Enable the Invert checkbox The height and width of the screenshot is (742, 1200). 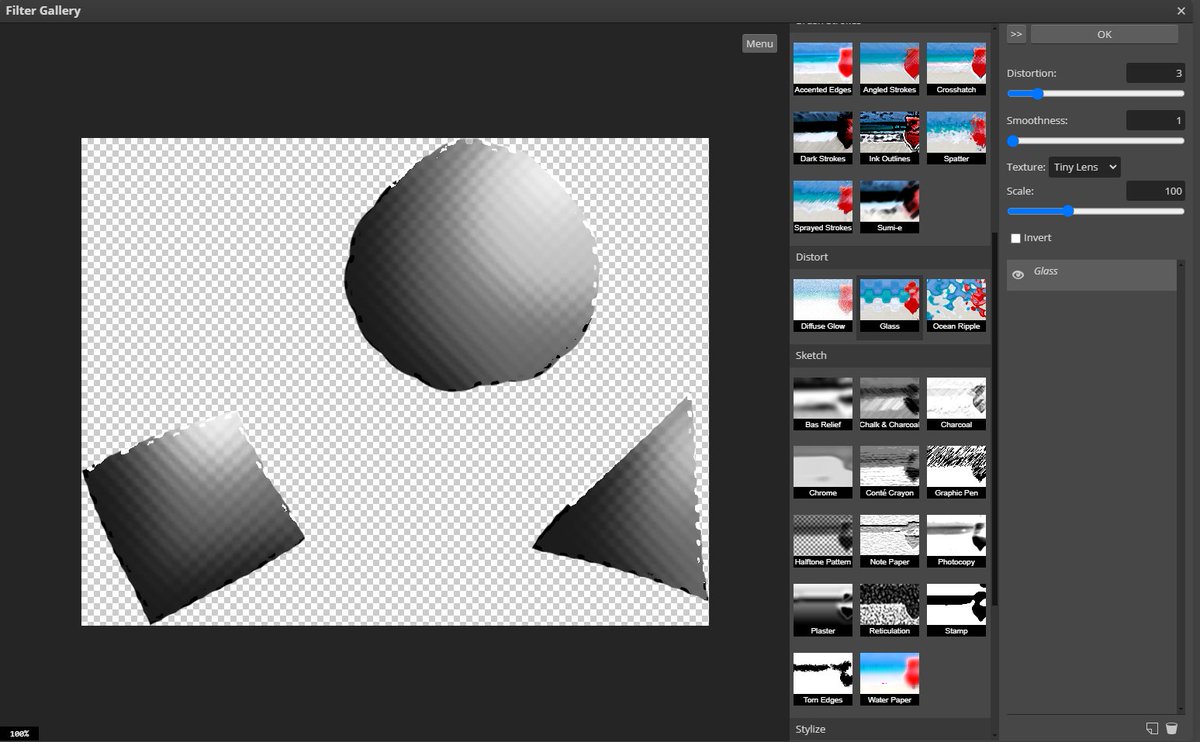(x=1016, y=238)
